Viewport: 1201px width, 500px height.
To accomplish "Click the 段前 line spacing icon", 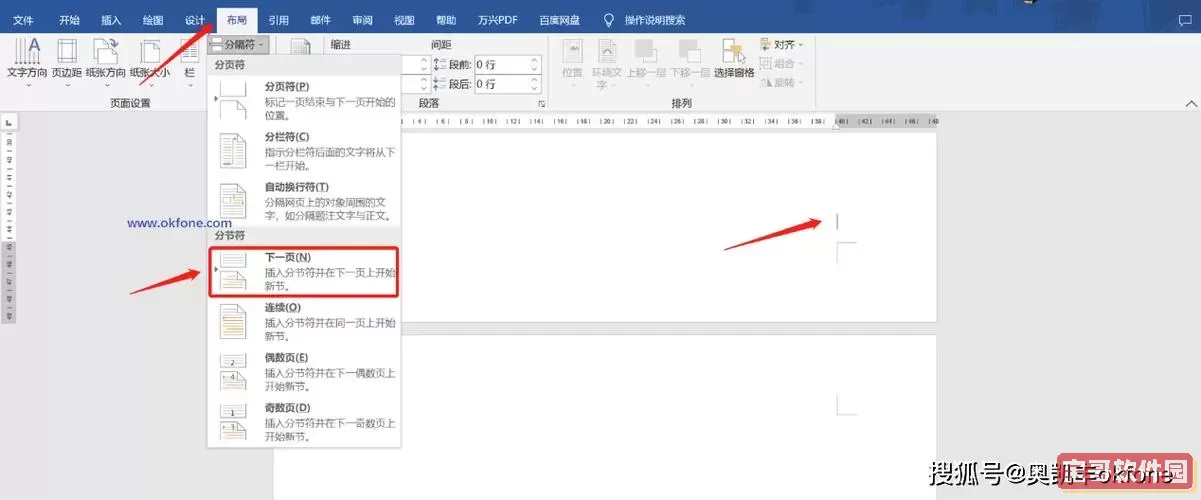I will pyautogui.click(x=440, y=64).
